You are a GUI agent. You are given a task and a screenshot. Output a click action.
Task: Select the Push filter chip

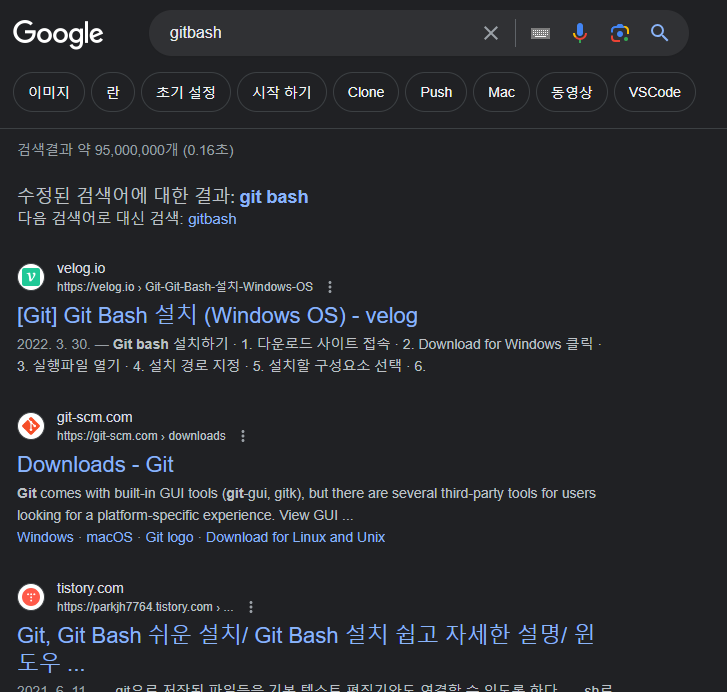tap(436, 92)
